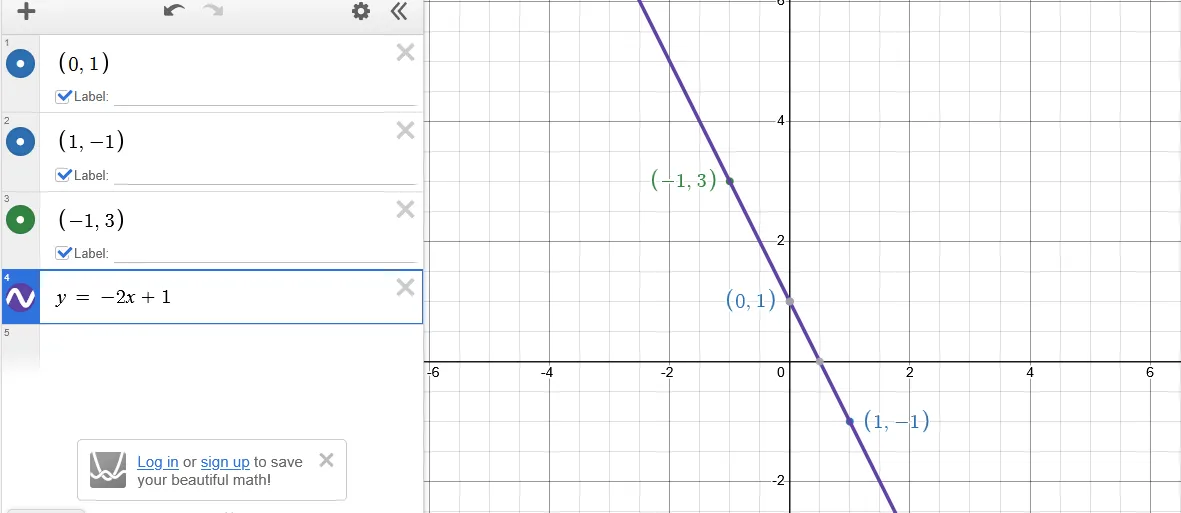The height and width of the screenshot is (513, 1181).
Task: Delete expression (1, −1)
Action: (x=405, y=130)
